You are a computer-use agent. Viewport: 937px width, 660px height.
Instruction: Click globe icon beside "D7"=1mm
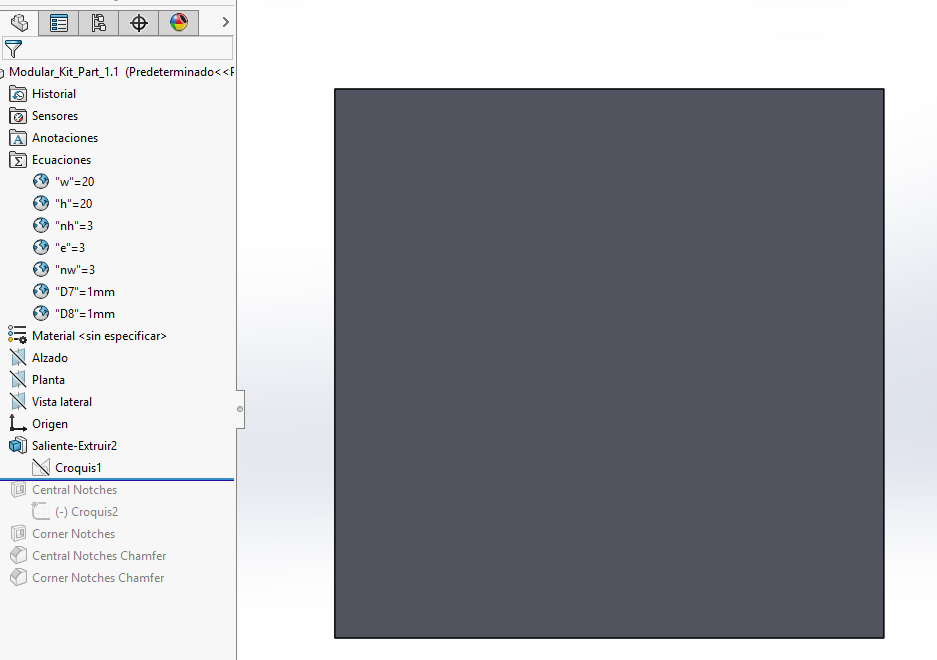41,292
